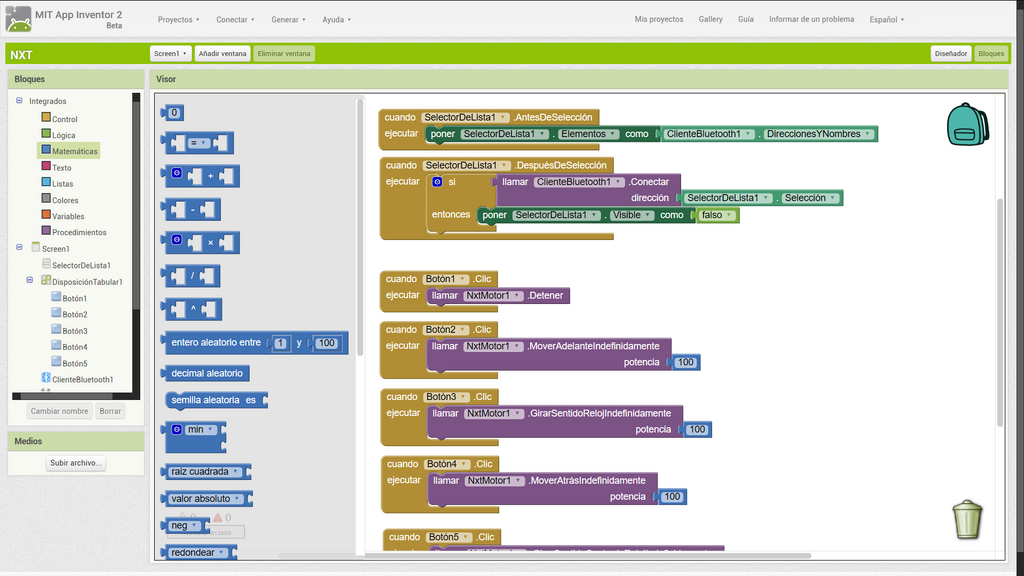Toggle the mutator on the min block
Viewport: 1024px width, 576px height.
click(x=177, y=429)
